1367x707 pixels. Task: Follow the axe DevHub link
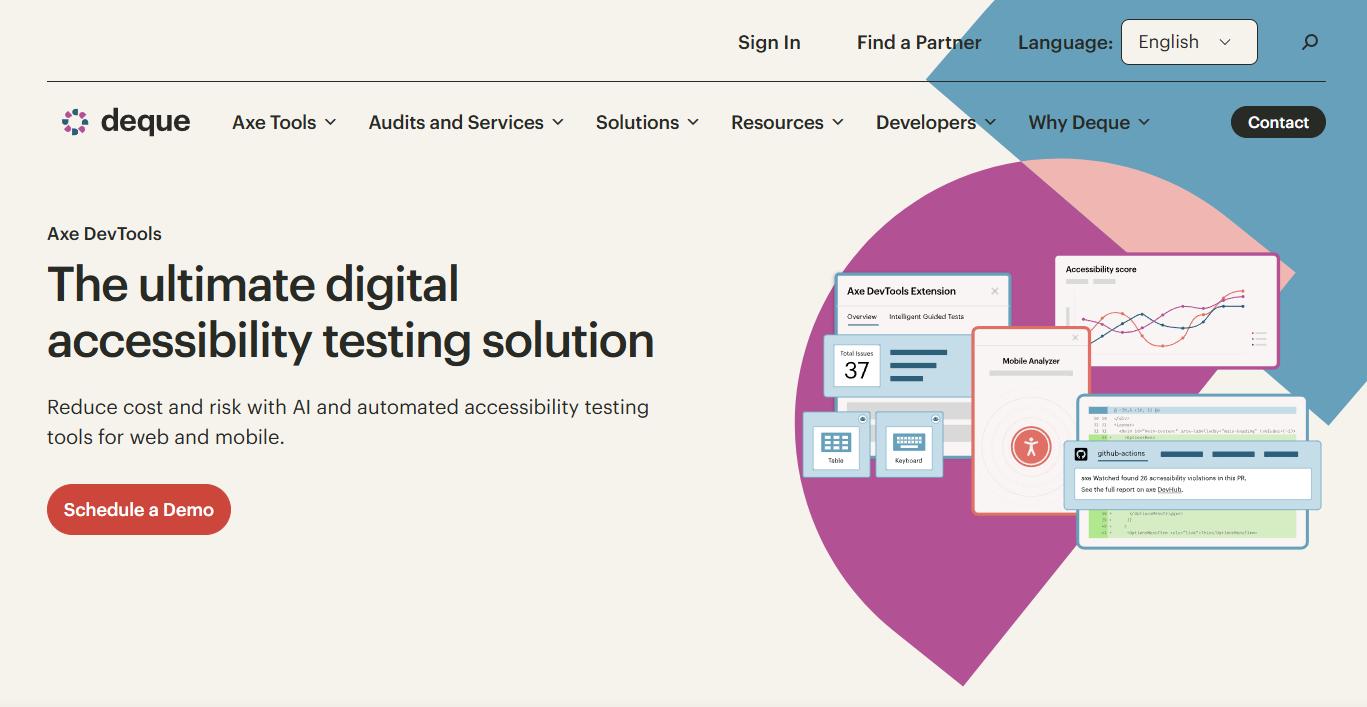(1170, 489)
